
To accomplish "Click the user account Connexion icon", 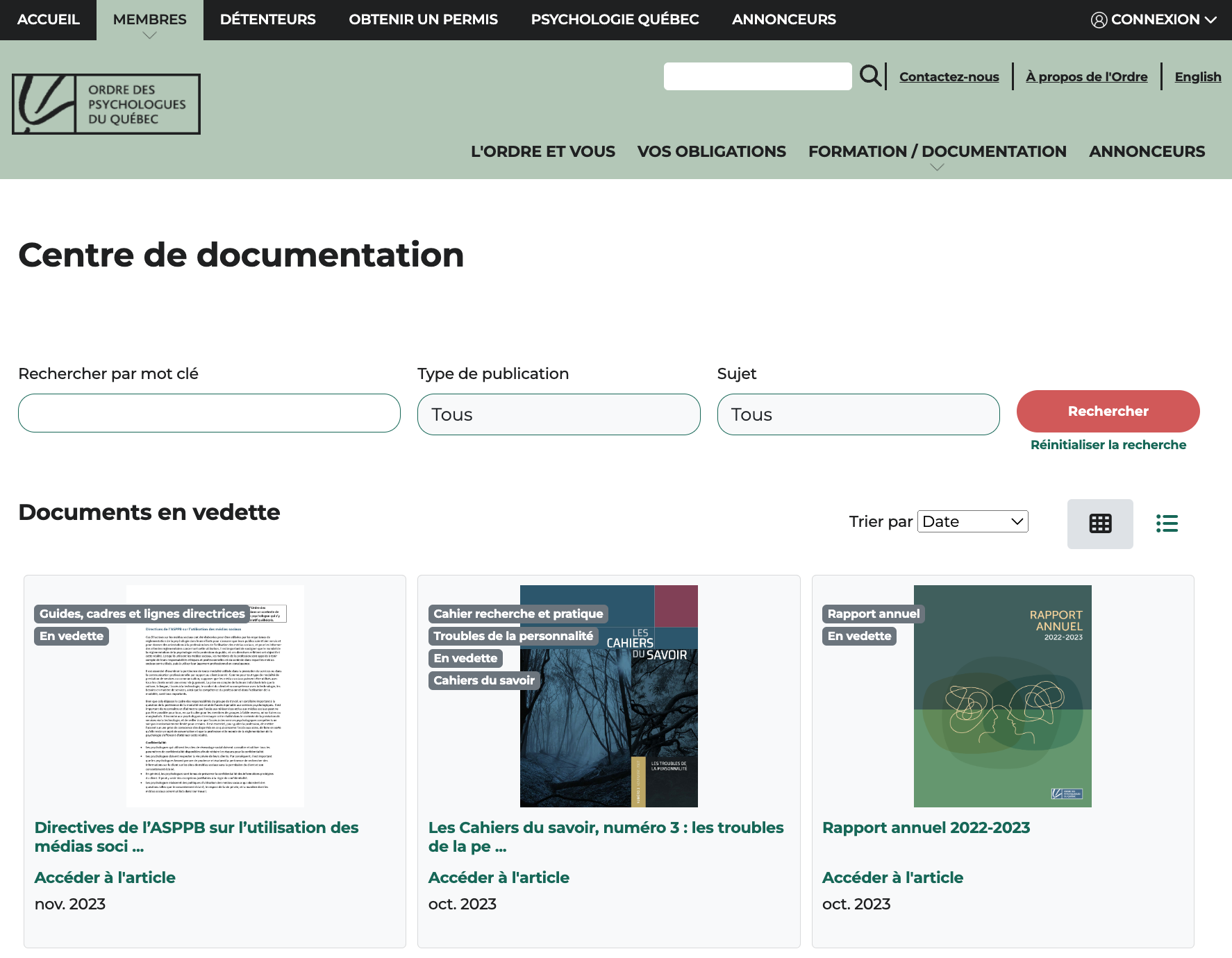I will pyautogui.click(x=1099, y=19).
